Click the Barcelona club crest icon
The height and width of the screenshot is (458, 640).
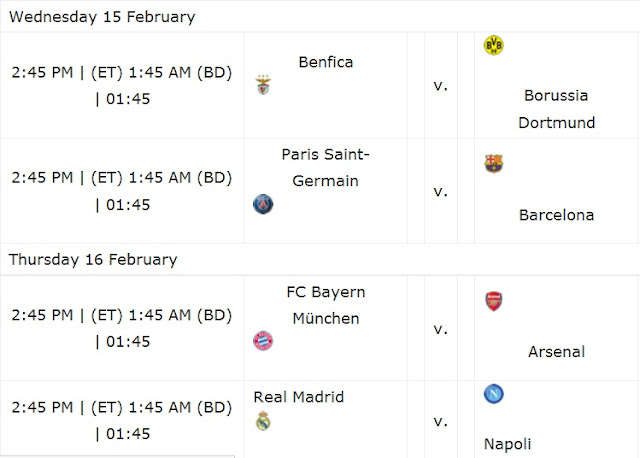pyautogui.click(x=493, y=163)
